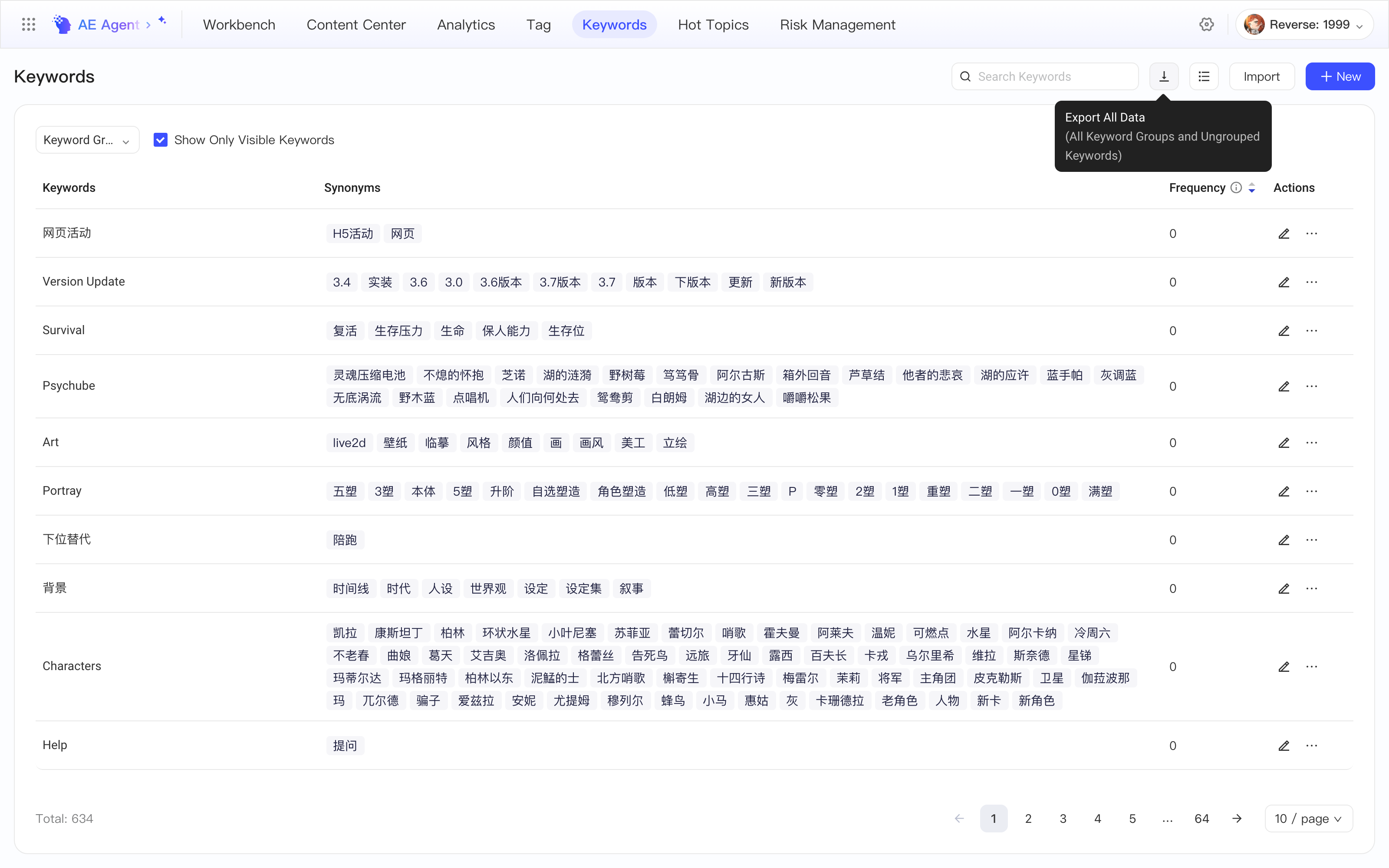Click the Export All Data download icon

(1163, 76)
